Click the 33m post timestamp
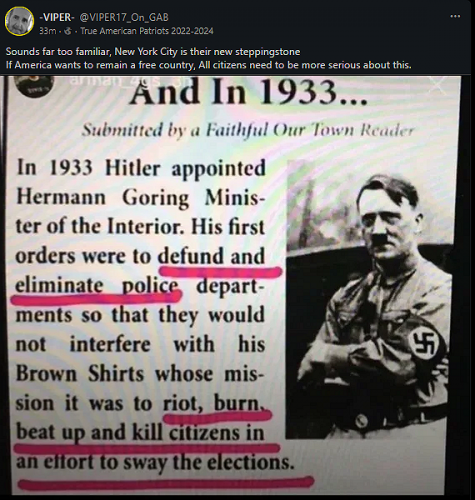Image resolution: width=475 pixels, height=500 pixels. click(48, 31)
